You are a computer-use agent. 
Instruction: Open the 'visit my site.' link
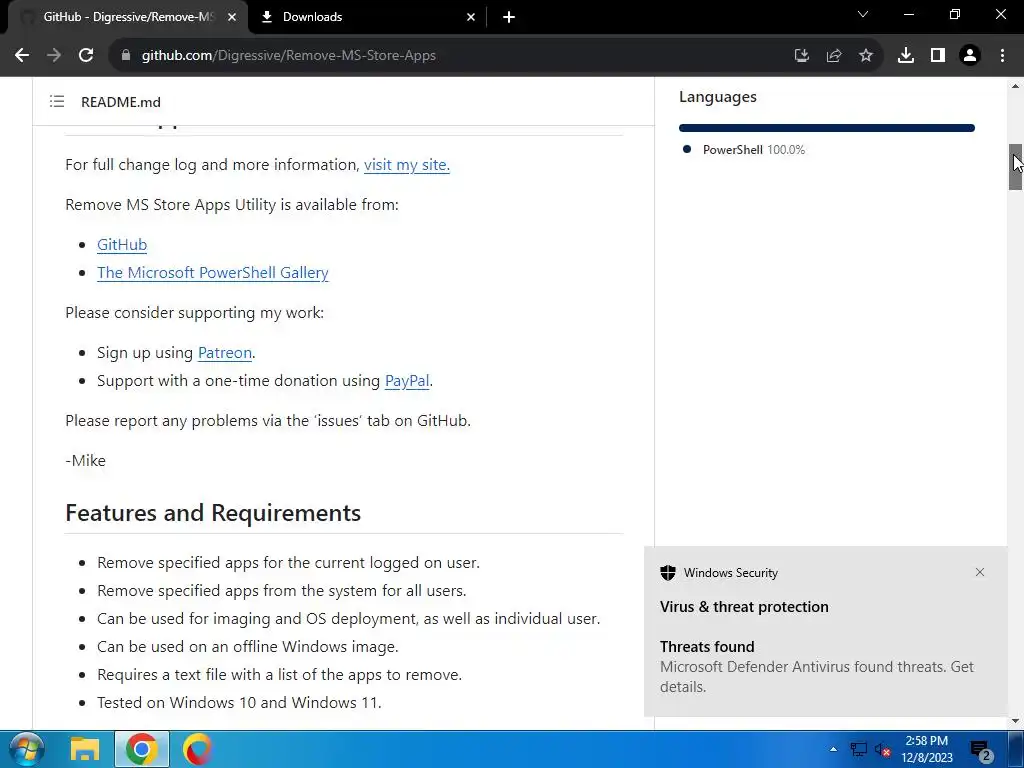[407, 165]
